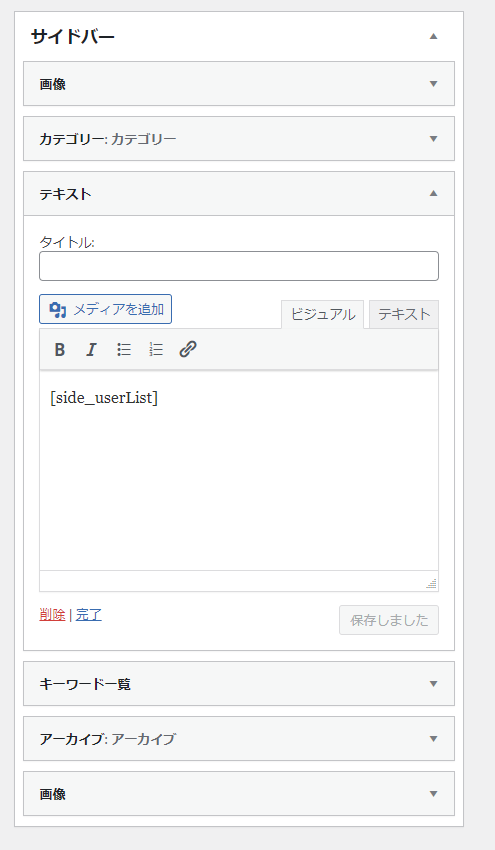Click the 保存しました button
Viewport: 495px width, 850px height.
pyautogui.click(x=389, y=620)
